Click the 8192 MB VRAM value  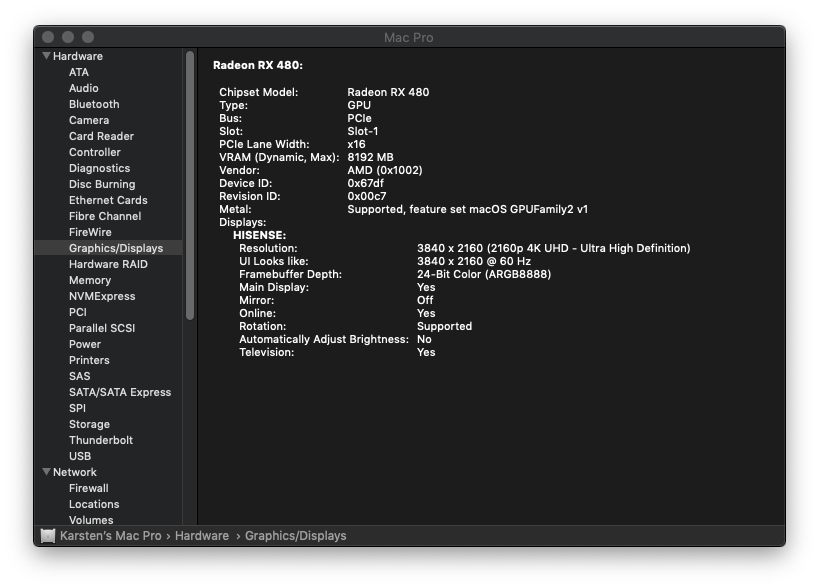click(370, 157)
